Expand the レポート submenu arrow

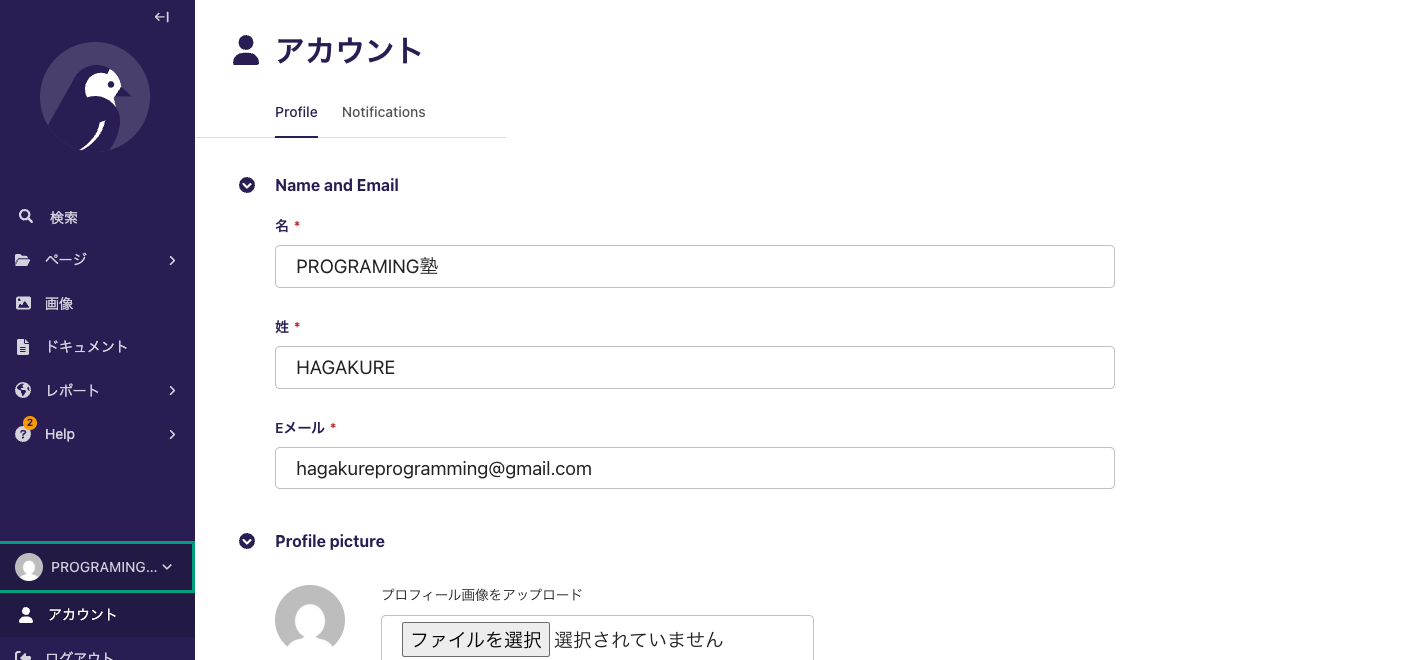point(171,390)
